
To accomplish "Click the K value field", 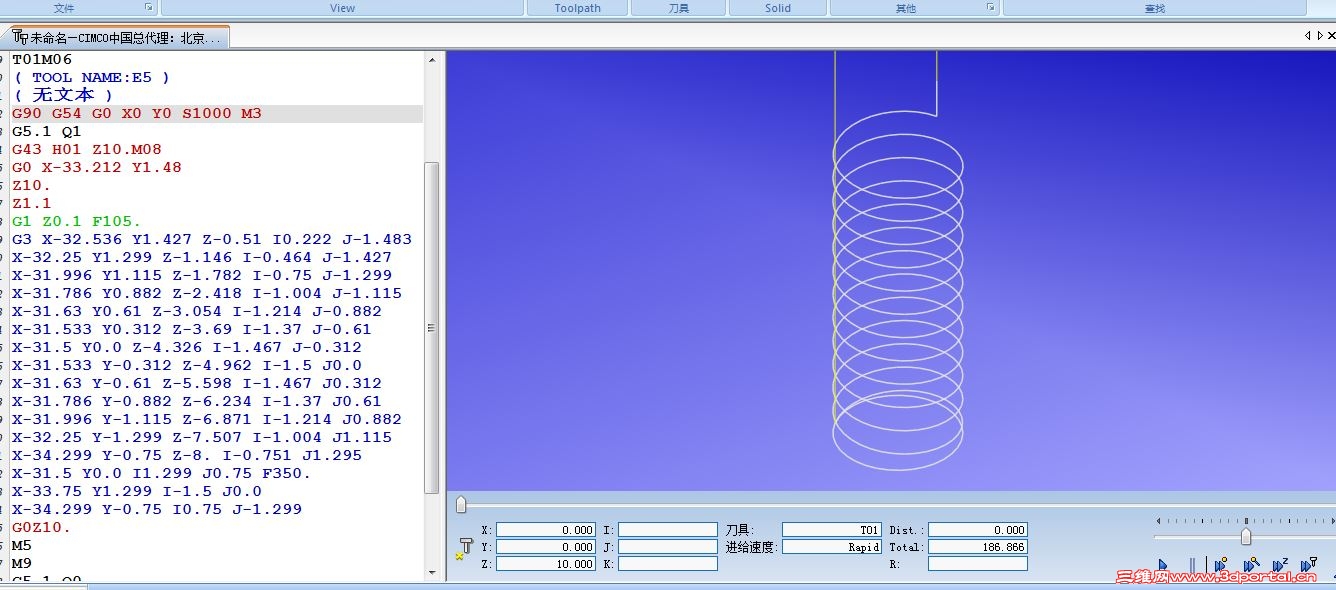I will coord(668,564).
